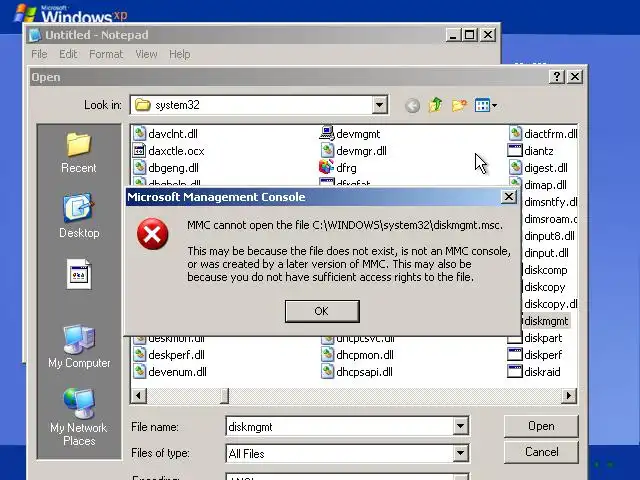Viewport: 640px width, 480px height.
Task: Create a new folder icon
Action: click(x=459, y=105)
